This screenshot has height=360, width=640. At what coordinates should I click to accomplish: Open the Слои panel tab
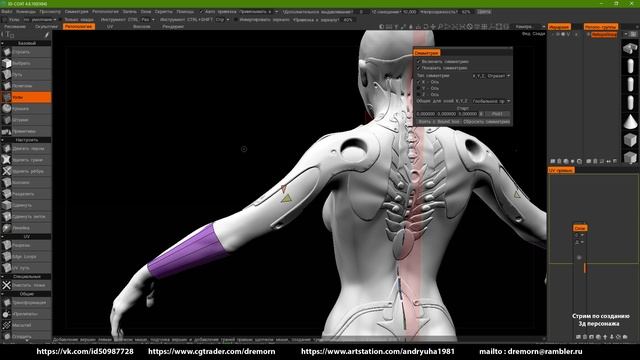coord(580,228)
